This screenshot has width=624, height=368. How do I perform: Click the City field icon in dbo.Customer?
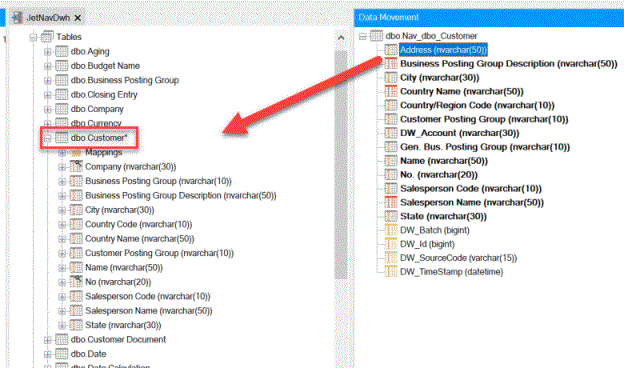click(x=76, y=210)
